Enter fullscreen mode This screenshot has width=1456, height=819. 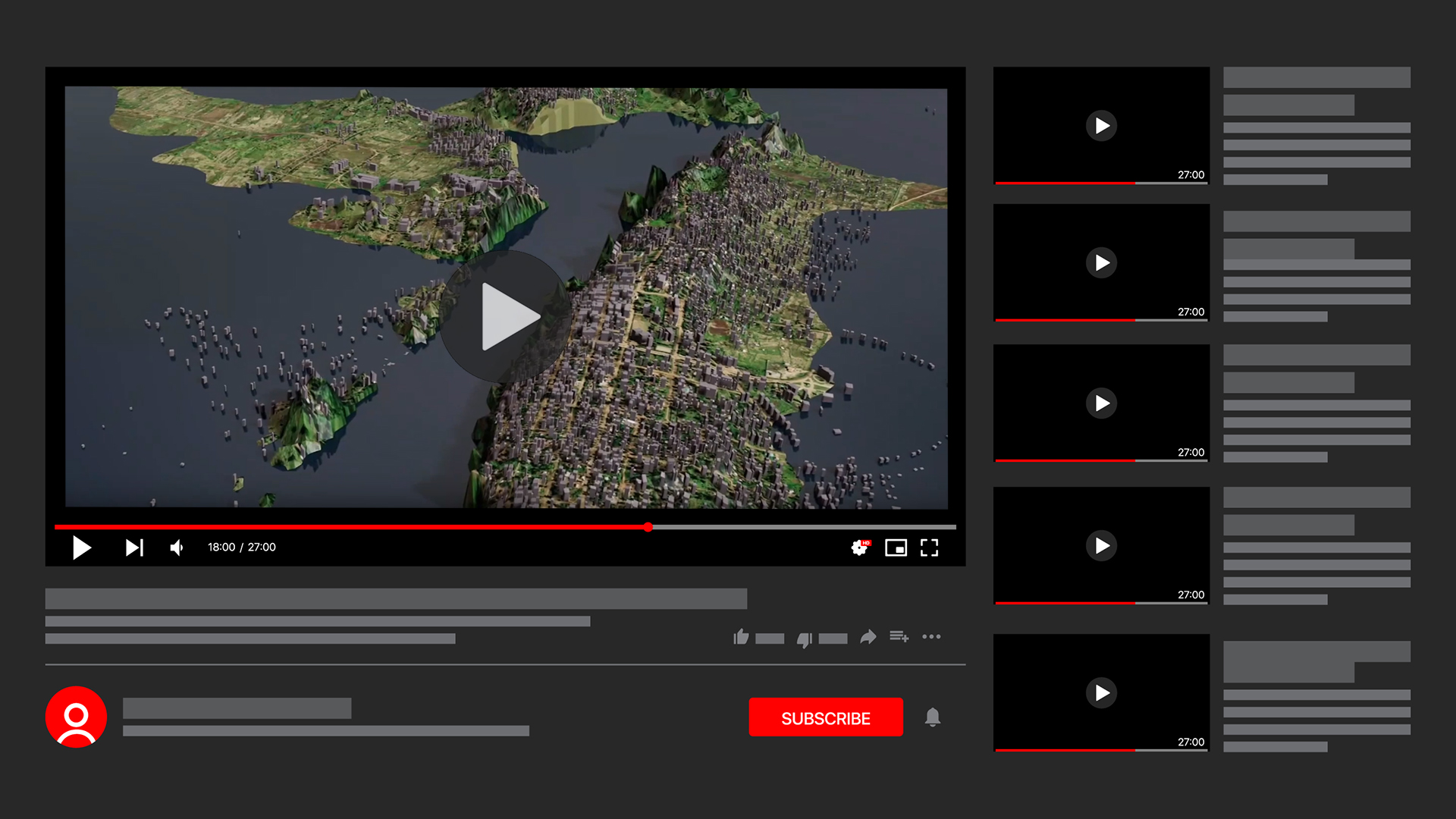(930, 548)
